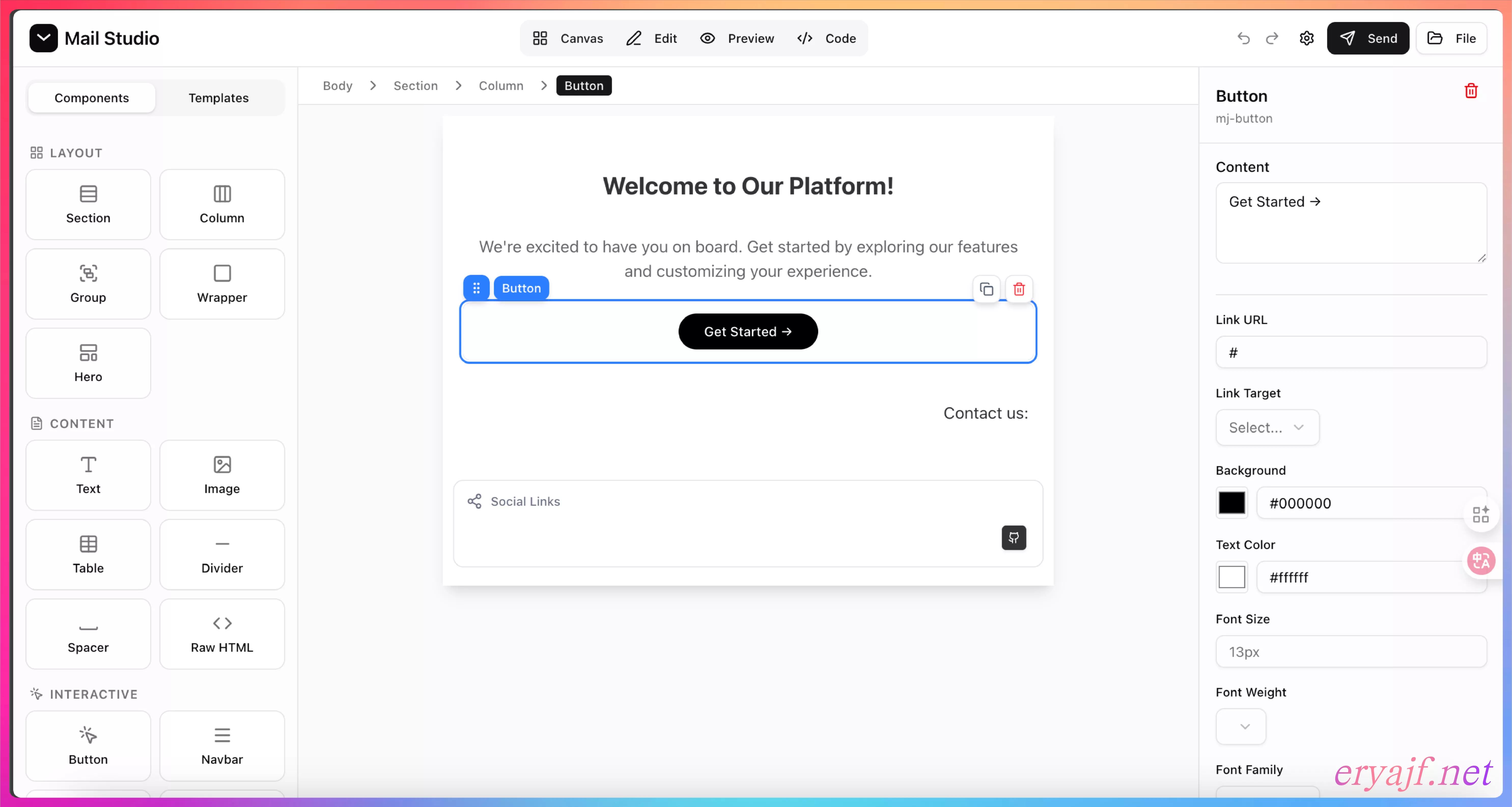Click the Send button
The width and height of the screenshot is (1512, 807).
(1368, 38)
